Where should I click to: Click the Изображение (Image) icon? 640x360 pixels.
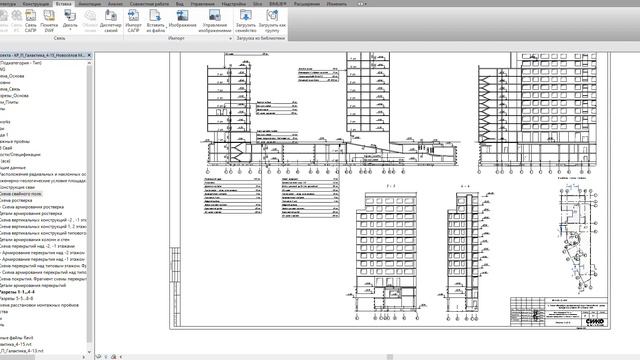click(182, 18)
